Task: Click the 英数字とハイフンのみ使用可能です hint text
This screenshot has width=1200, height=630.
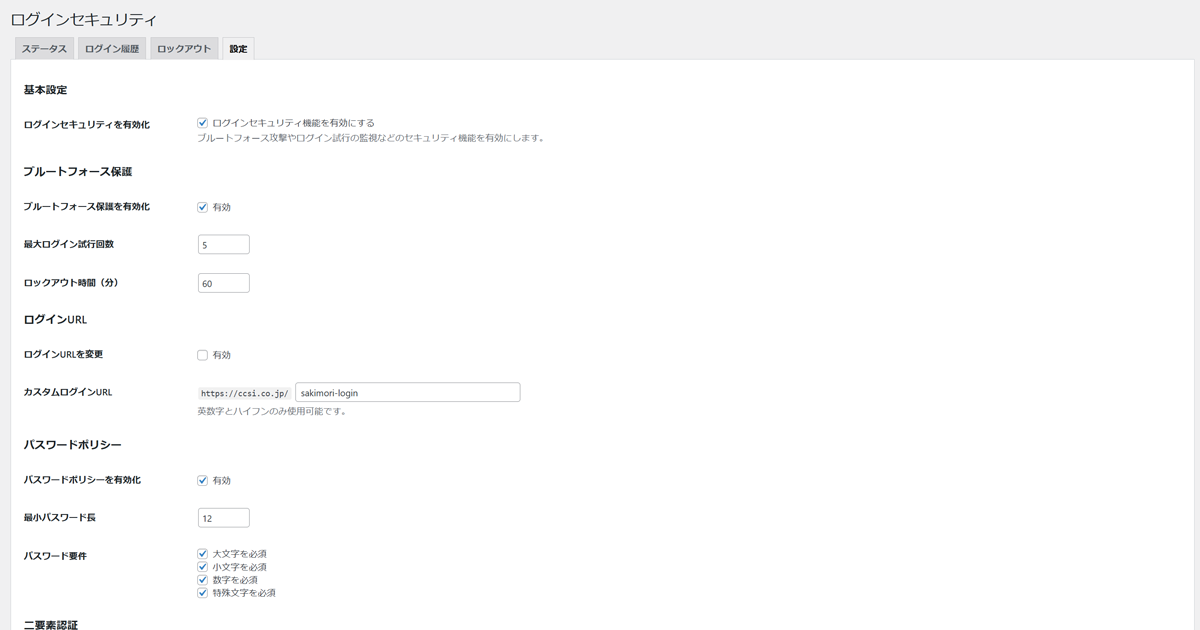Action: click(272, 411)
